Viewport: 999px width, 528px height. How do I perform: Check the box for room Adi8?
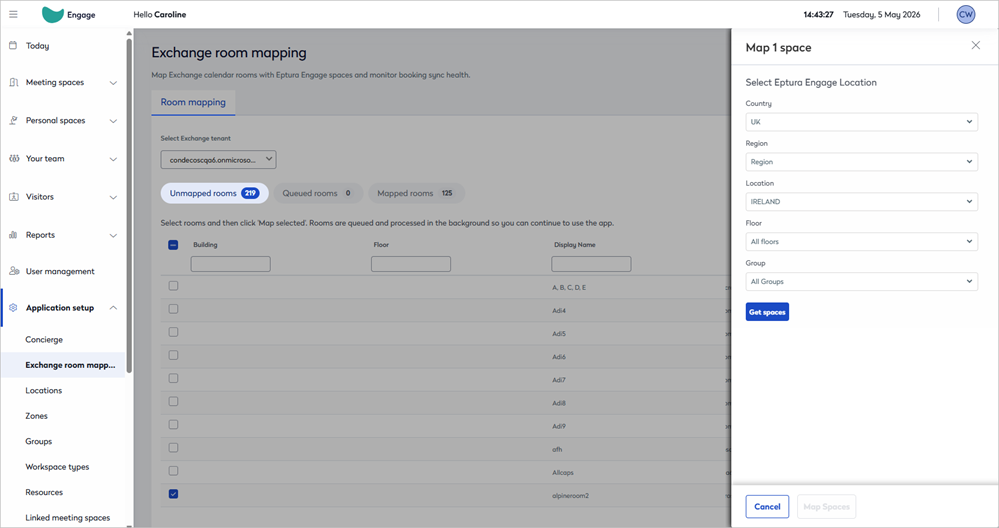click(x=173, y=401)
